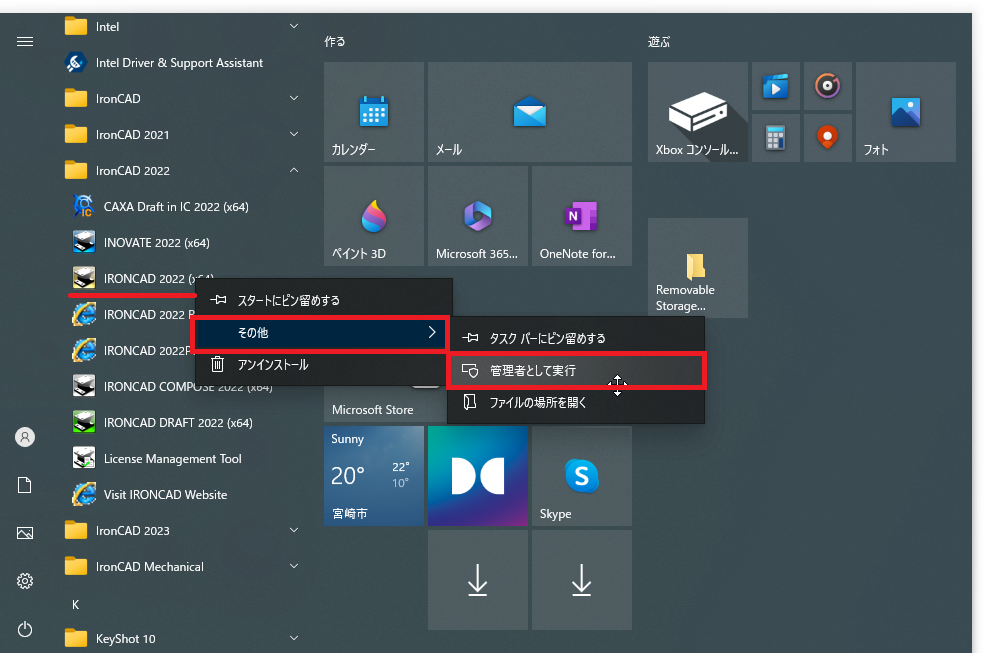
Task: Expand the IronCAD 2021 folder chevron
Action: [x=293, y=134]
